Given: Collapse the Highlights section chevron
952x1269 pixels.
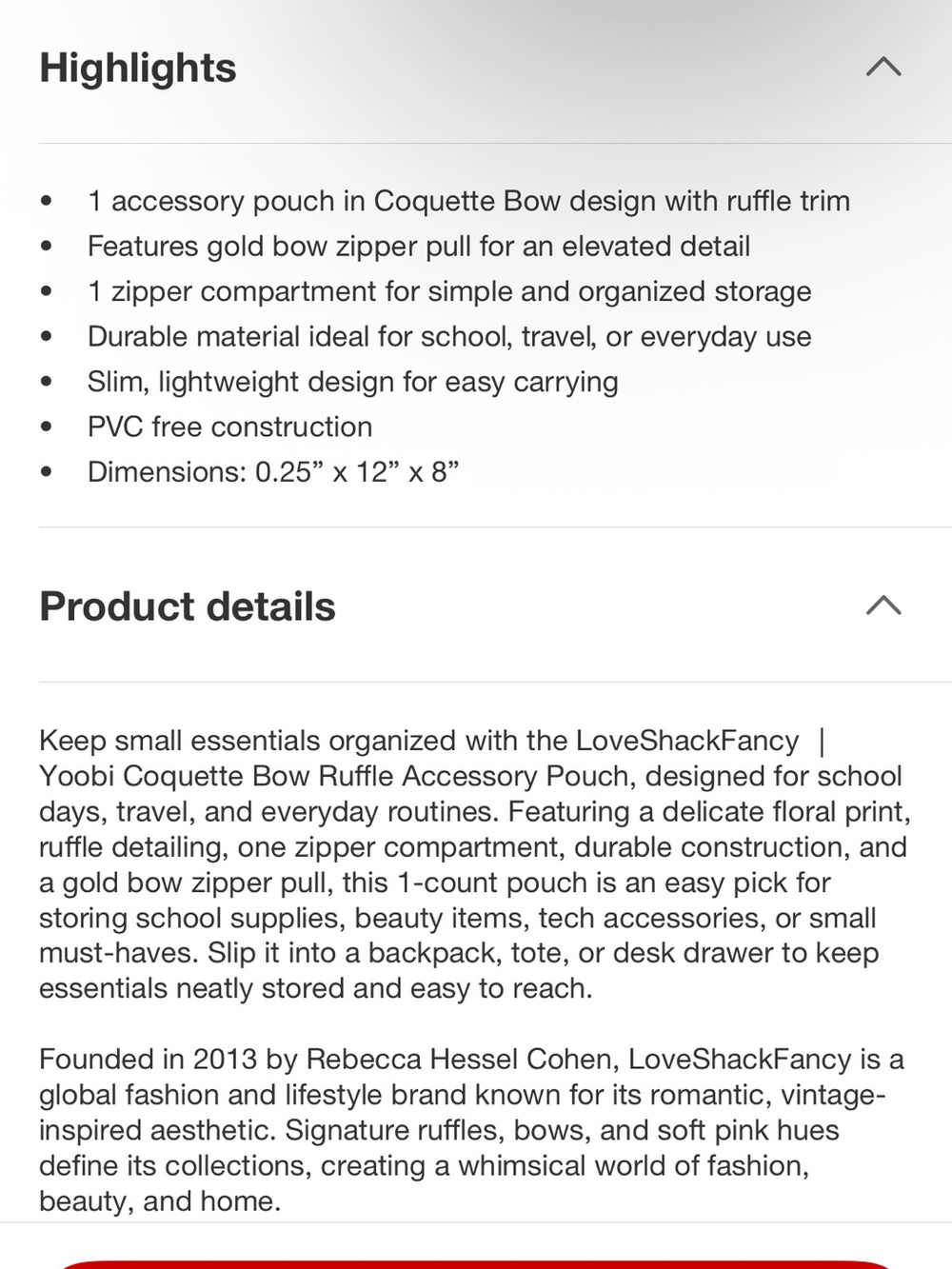Looking at the screenshot, I should coord(883,67).
